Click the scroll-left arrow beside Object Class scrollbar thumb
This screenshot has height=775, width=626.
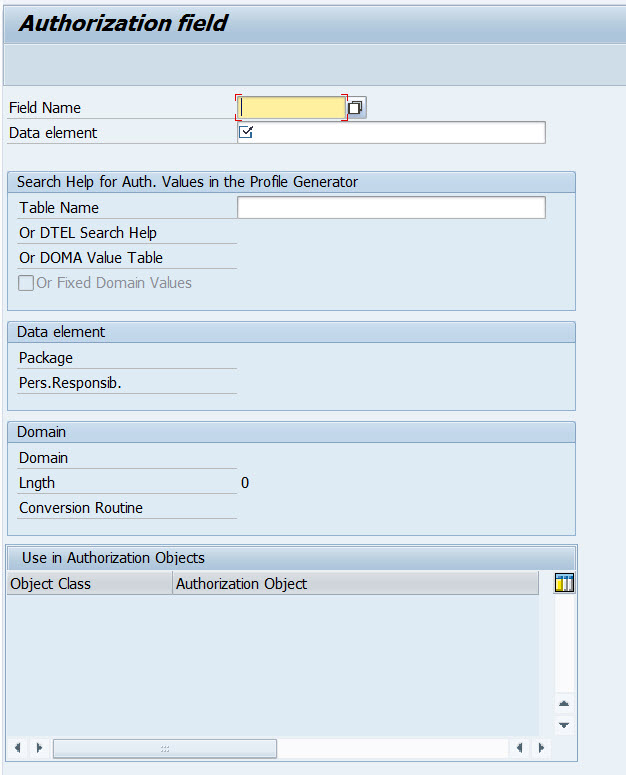tap(17, 748)
